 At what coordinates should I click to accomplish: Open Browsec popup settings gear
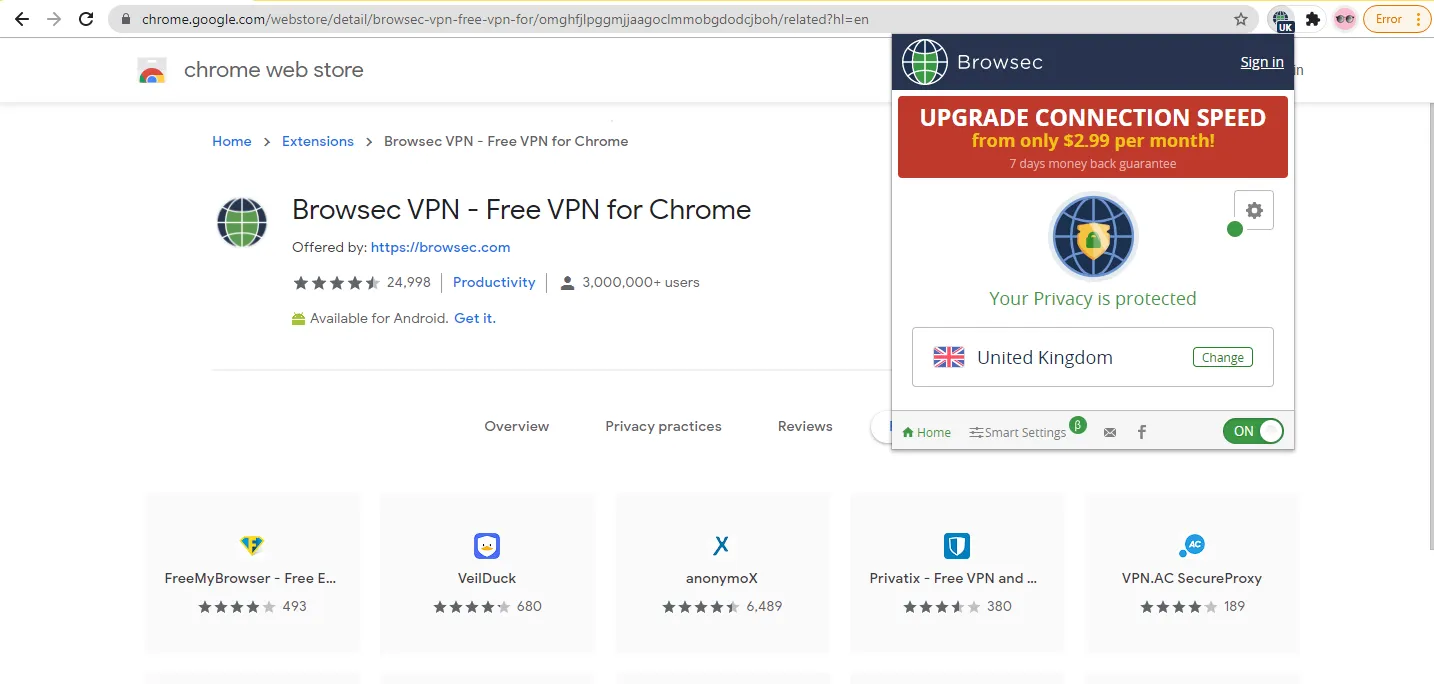(x=1254, y=210)
